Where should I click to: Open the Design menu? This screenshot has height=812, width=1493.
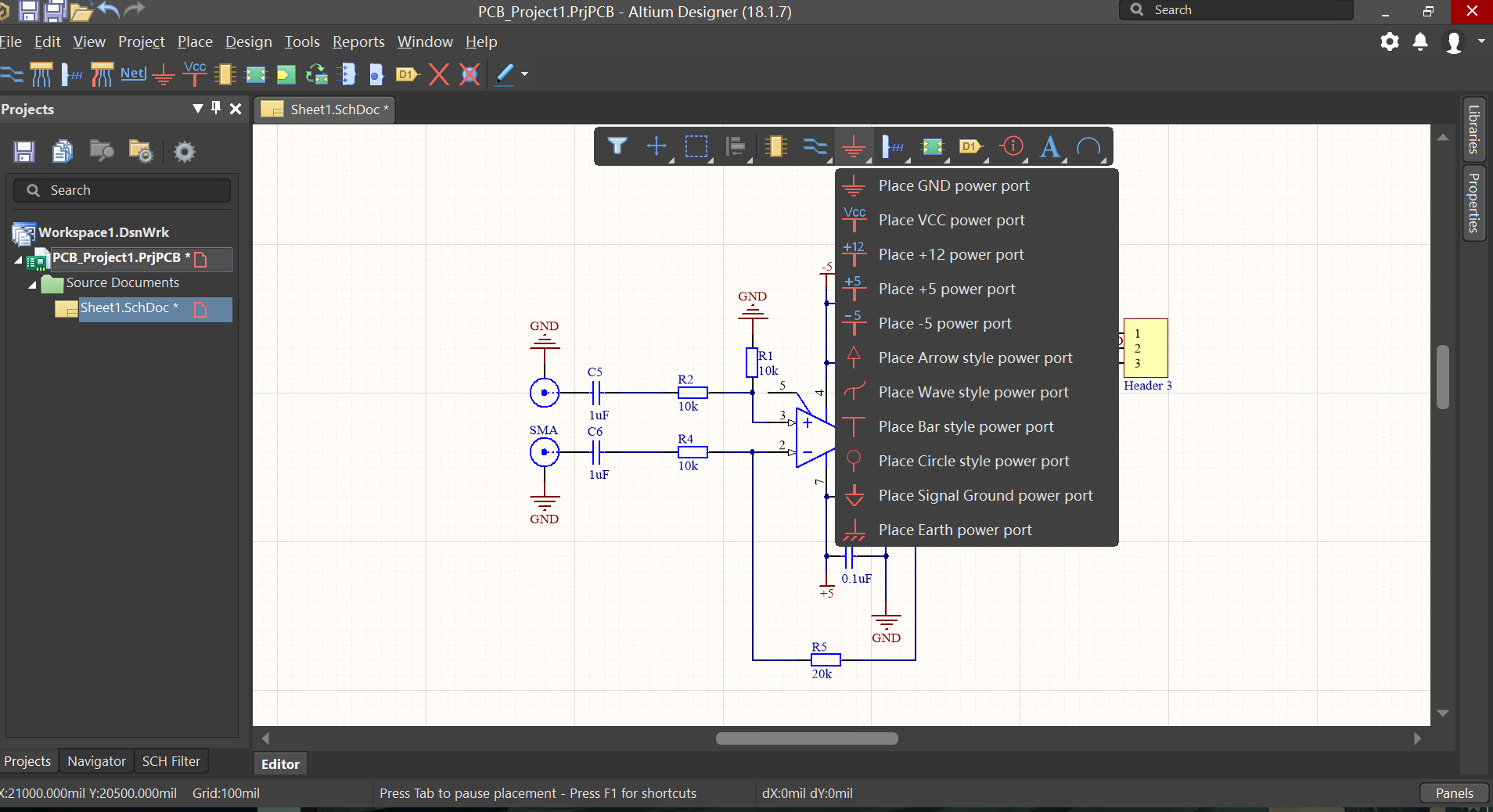coord(249,41)
